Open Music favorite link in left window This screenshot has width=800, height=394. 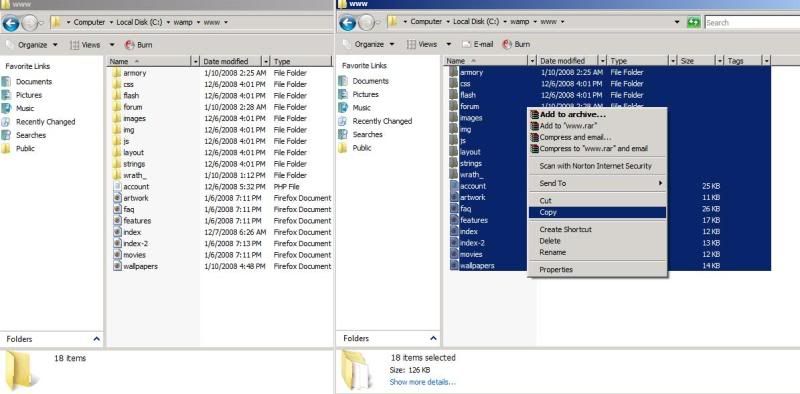tap(25, 108)
